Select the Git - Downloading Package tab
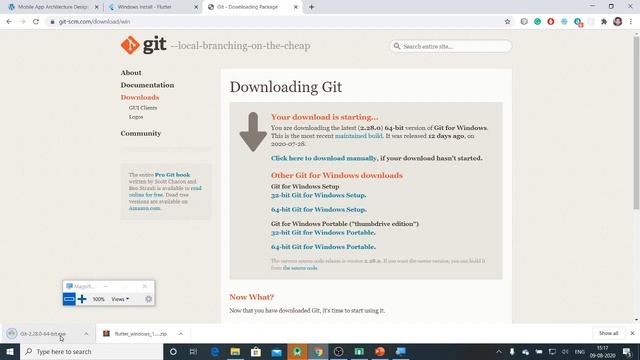640x360 pixels. 247,7
